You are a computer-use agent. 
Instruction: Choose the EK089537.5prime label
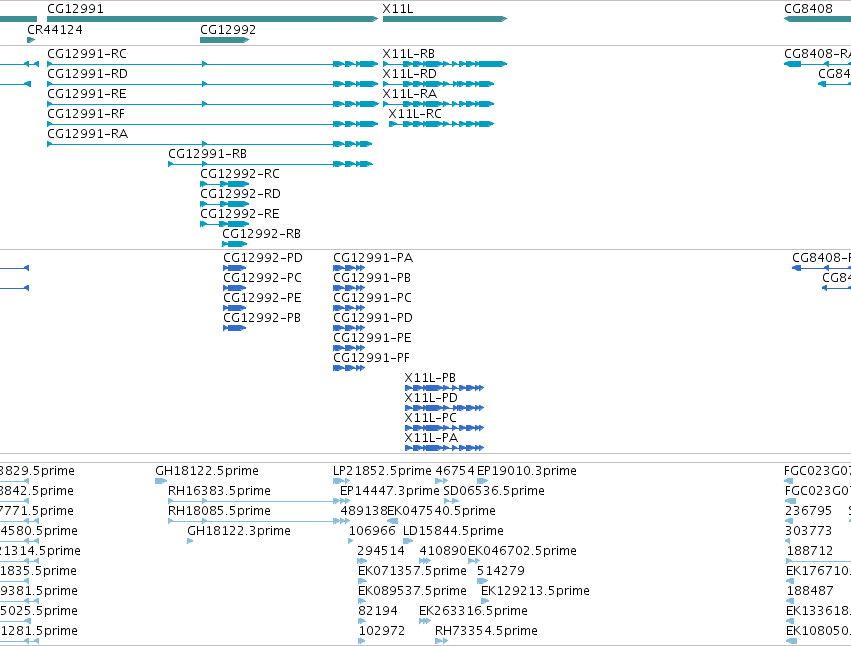412,591
